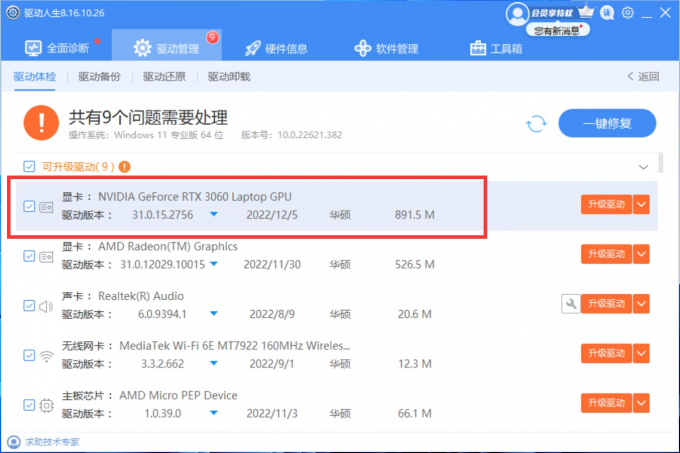This screenshot has width=680, height=453.
Task: Switch to 驱动还原 sub-tab
Action: (x=164, y=77)
